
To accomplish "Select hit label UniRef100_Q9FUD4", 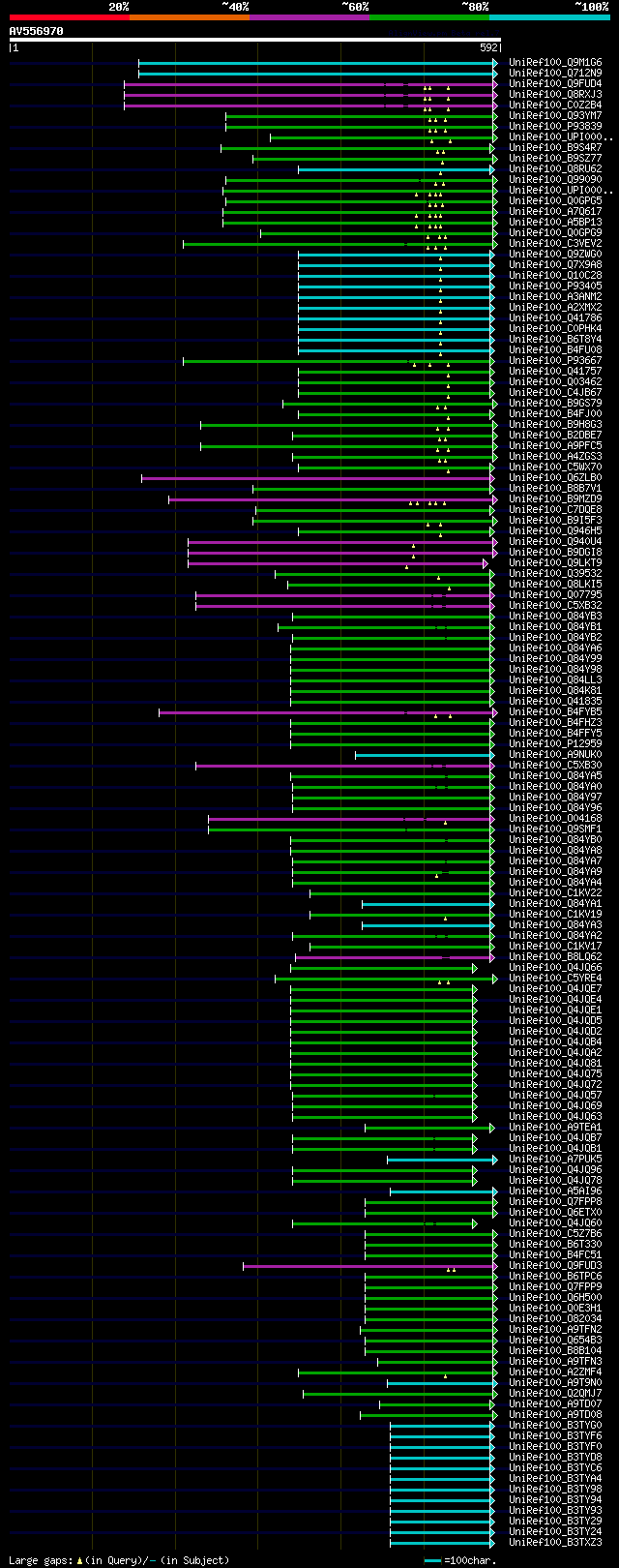I will click(555, 84).
